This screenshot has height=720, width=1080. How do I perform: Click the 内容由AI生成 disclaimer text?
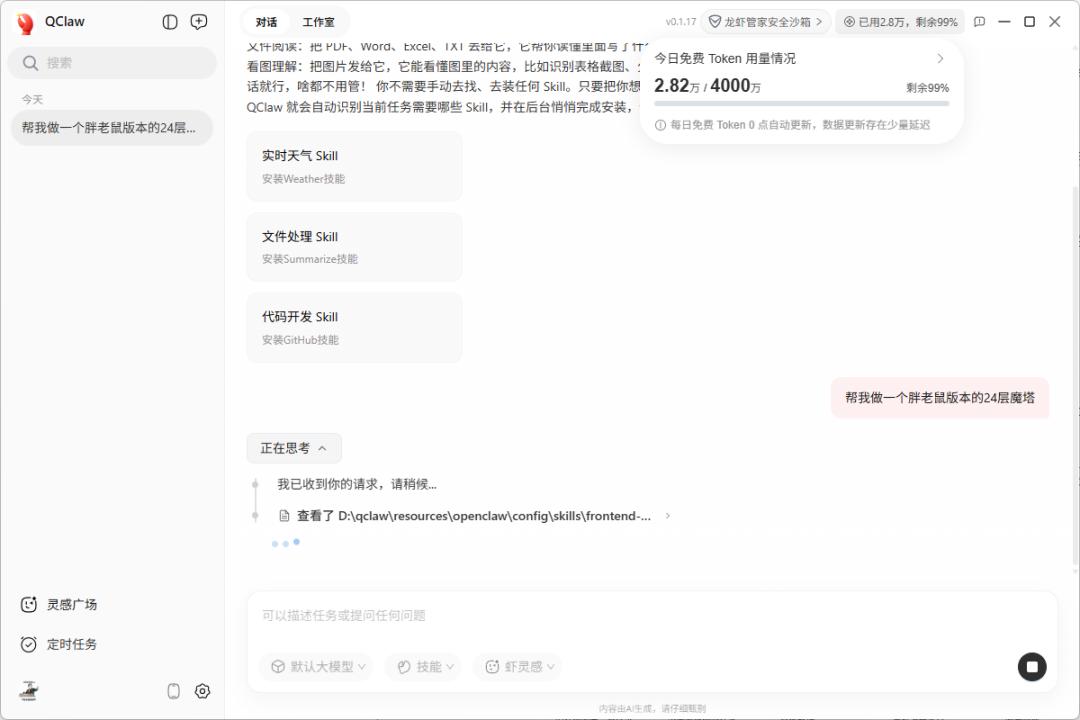pos(652,708)
